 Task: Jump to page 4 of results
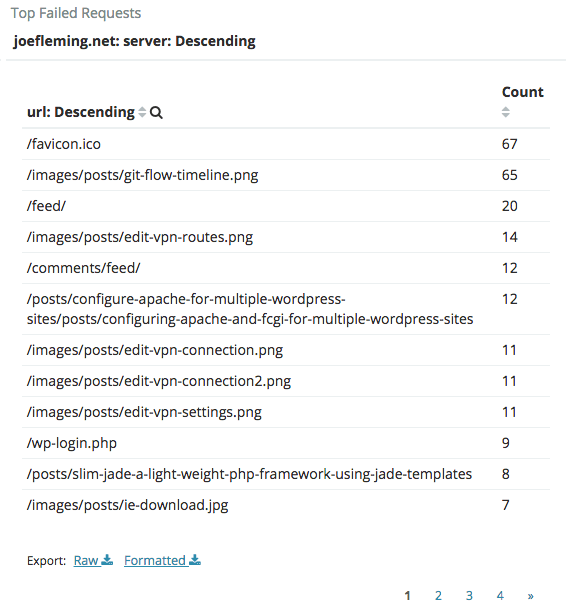(x=500, y=596)
